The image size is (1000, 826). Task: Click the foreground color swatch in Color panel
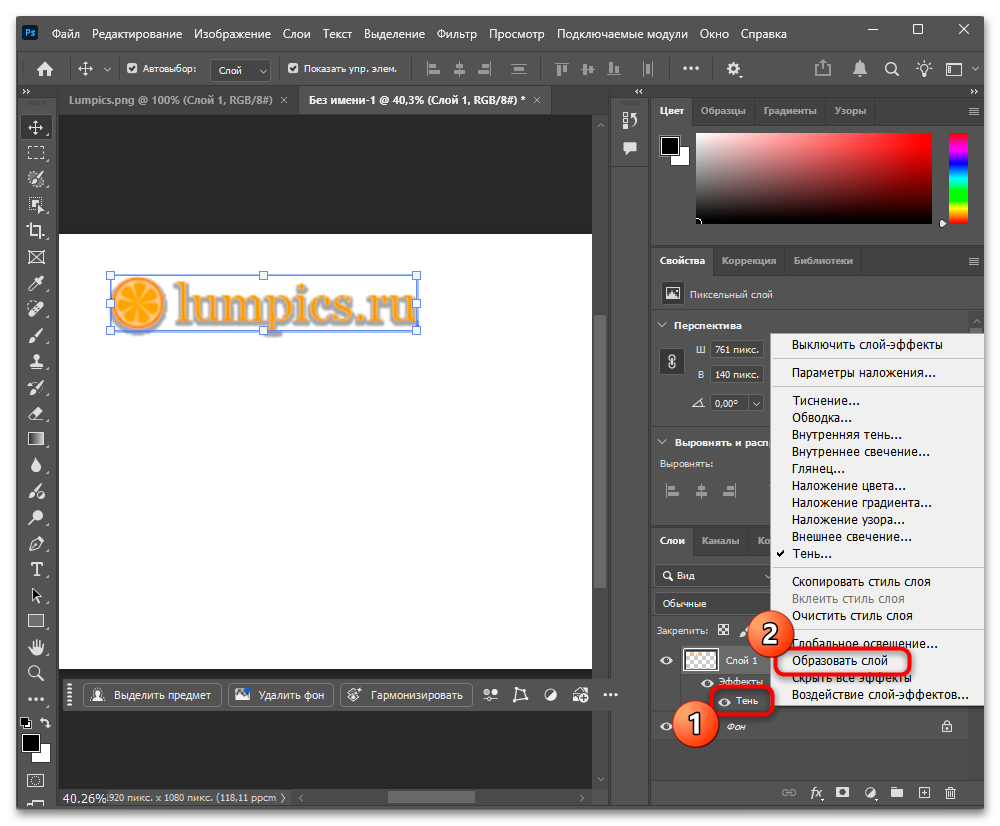tap(670, 146)
